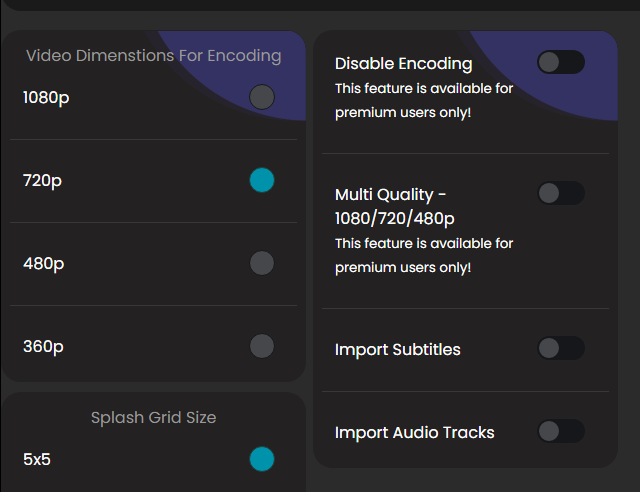Click the Splash Grid Size heading
Screen dimensions: 640x492
coord(153,417)
